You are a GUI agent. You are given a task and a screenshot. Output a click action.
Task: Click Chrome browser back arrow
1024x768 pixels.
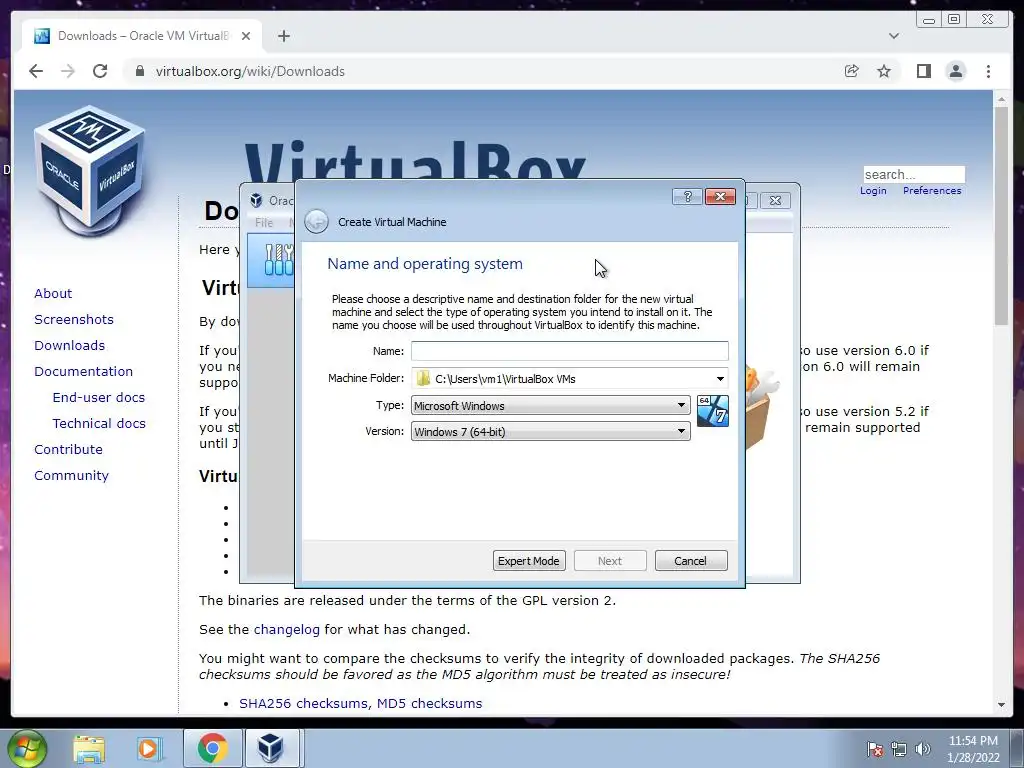[36, 71]
